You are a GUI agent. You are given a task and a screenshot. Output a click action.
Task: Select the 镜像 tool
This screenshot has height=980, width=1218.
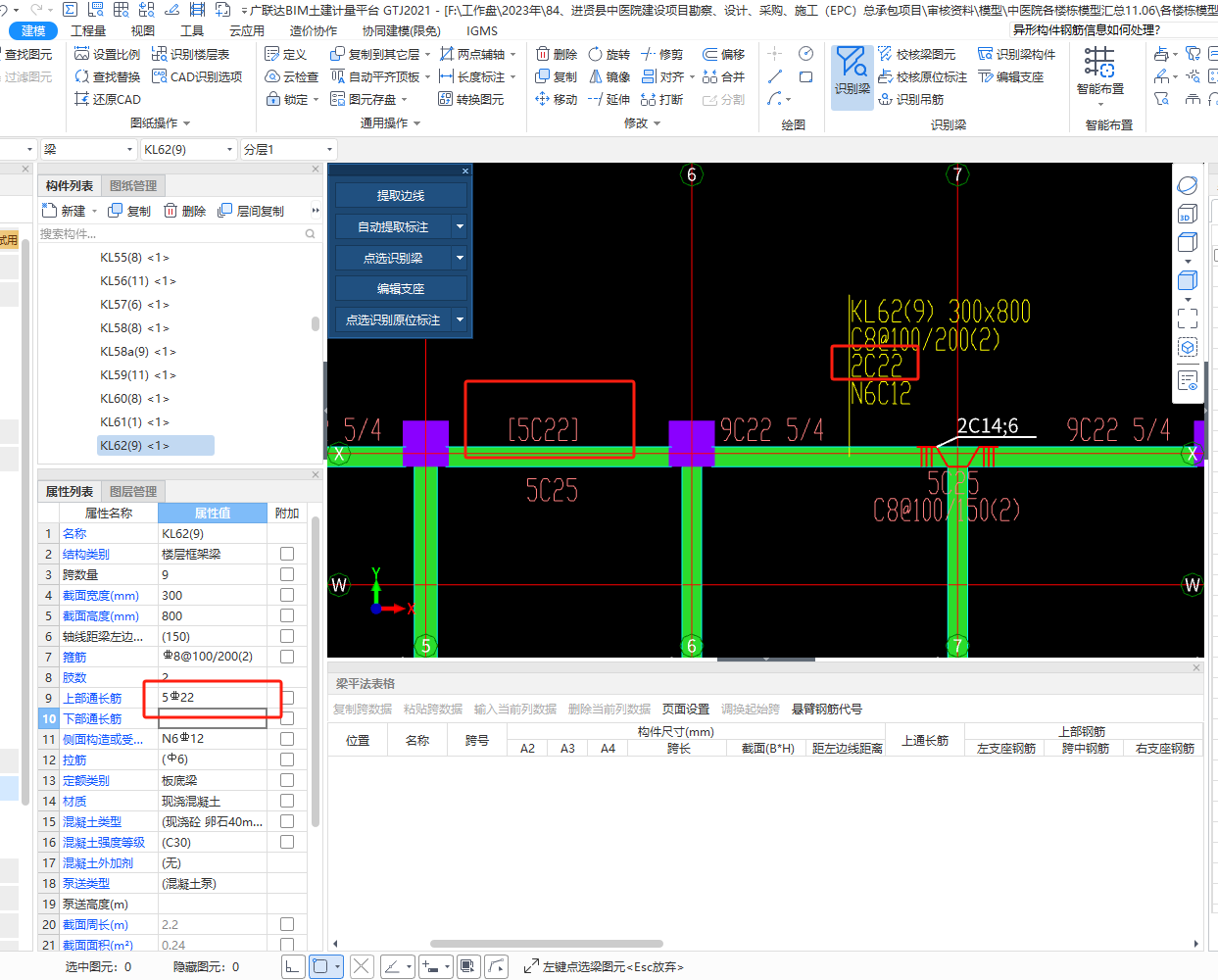click(609, 76)
